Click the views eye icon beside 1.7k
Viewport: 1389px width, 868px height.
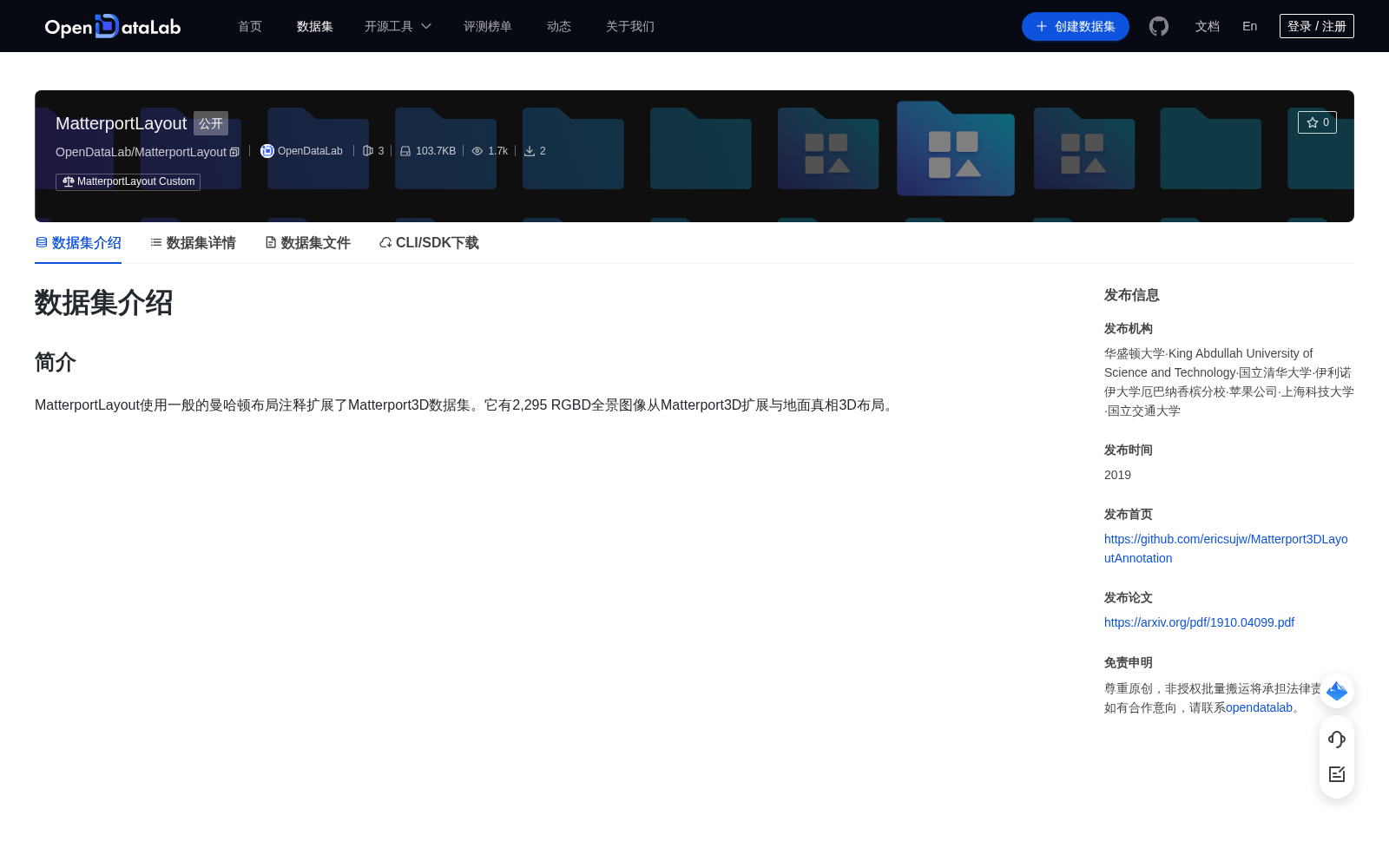point(477,151)
